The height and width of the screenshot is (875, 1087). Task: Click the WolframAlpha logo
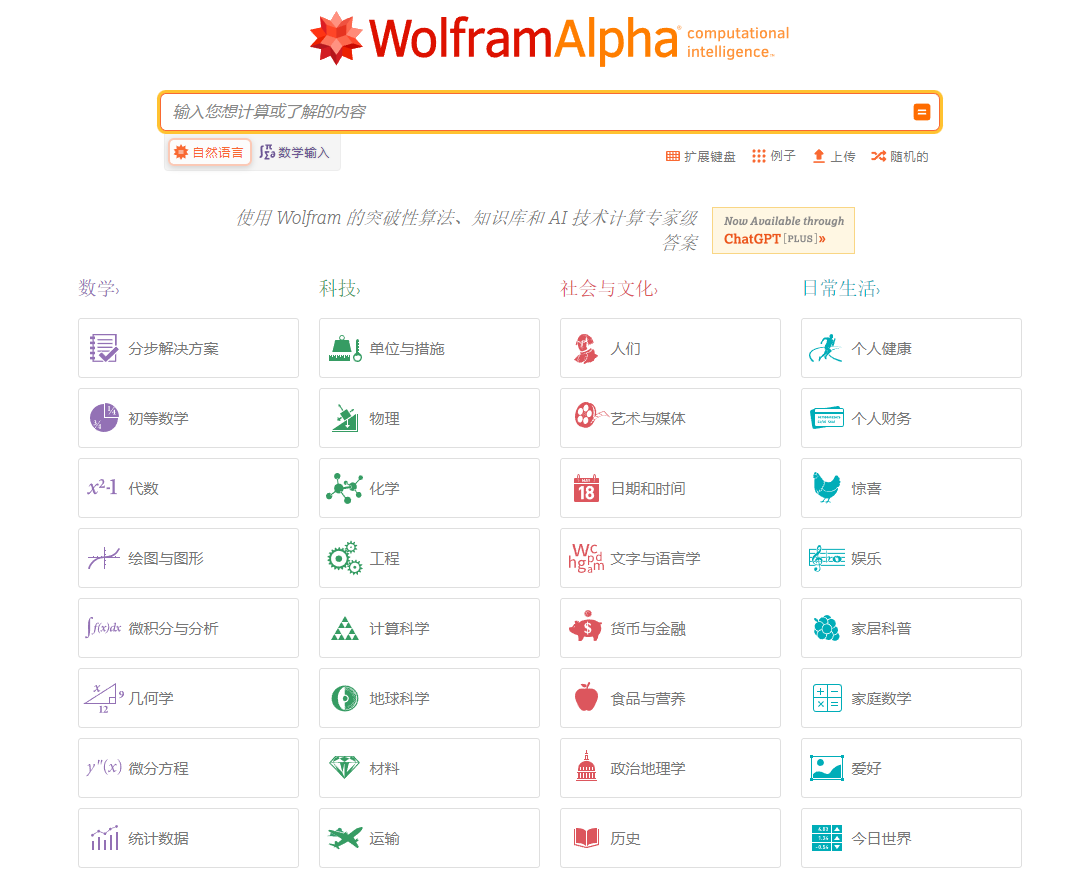coord(548,39)
